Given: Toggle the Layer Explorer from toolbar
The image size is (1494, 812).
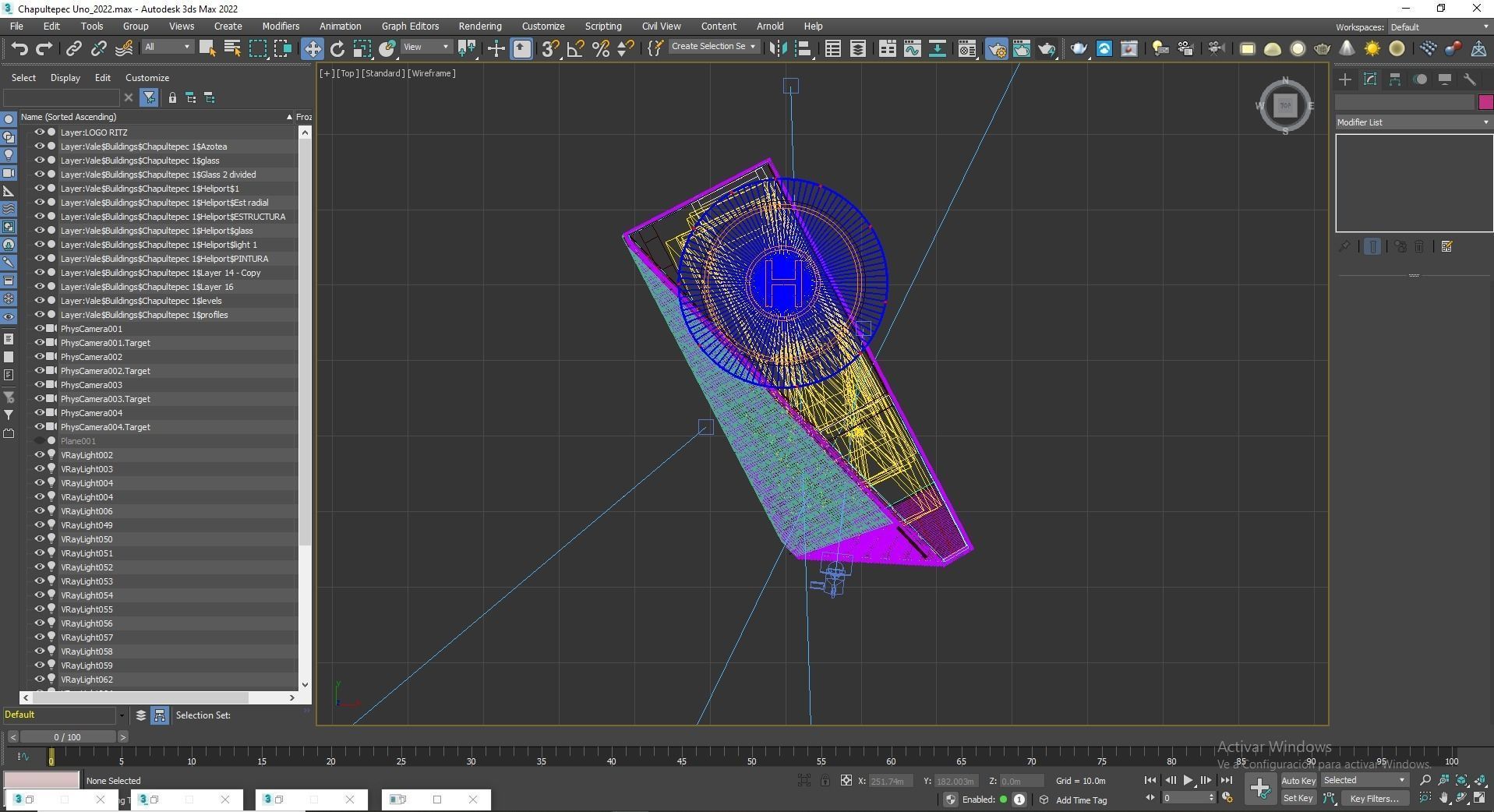Looking at the screenshot, I should click(857, 48).
